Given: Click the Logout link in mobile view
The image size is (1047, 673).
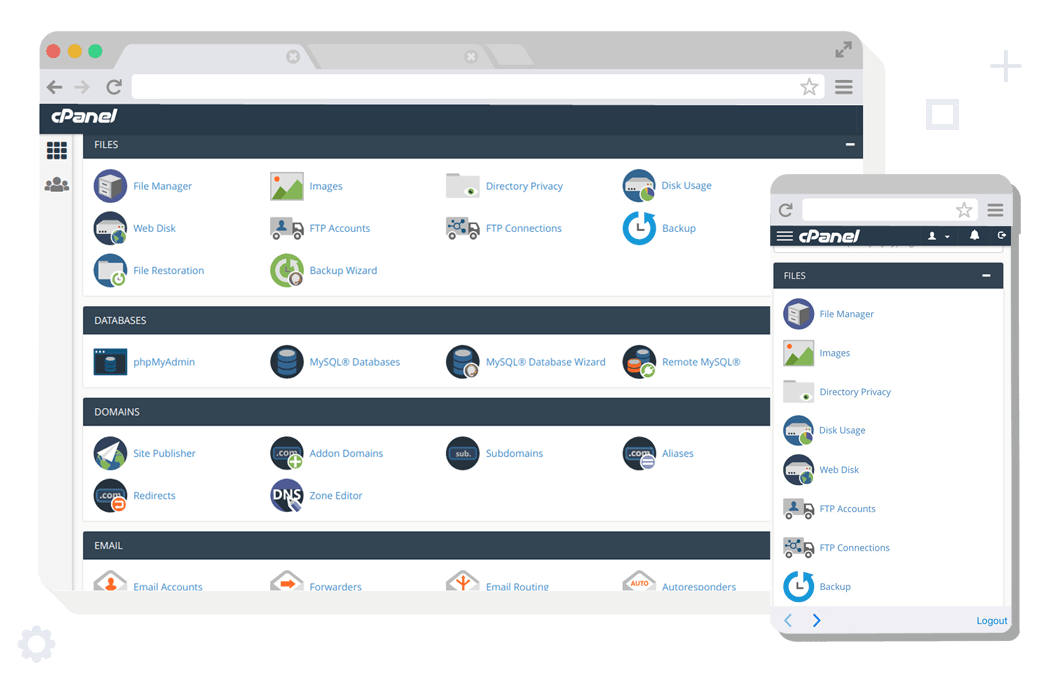Looking at the screenshot, I should [991, 621].
